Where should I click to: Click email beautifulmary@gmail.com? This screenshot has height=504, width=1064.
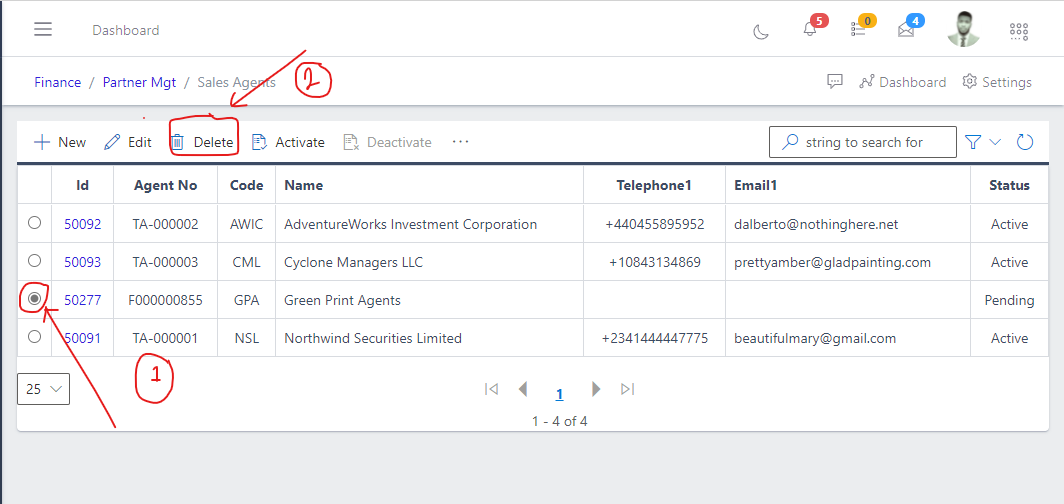815,338
